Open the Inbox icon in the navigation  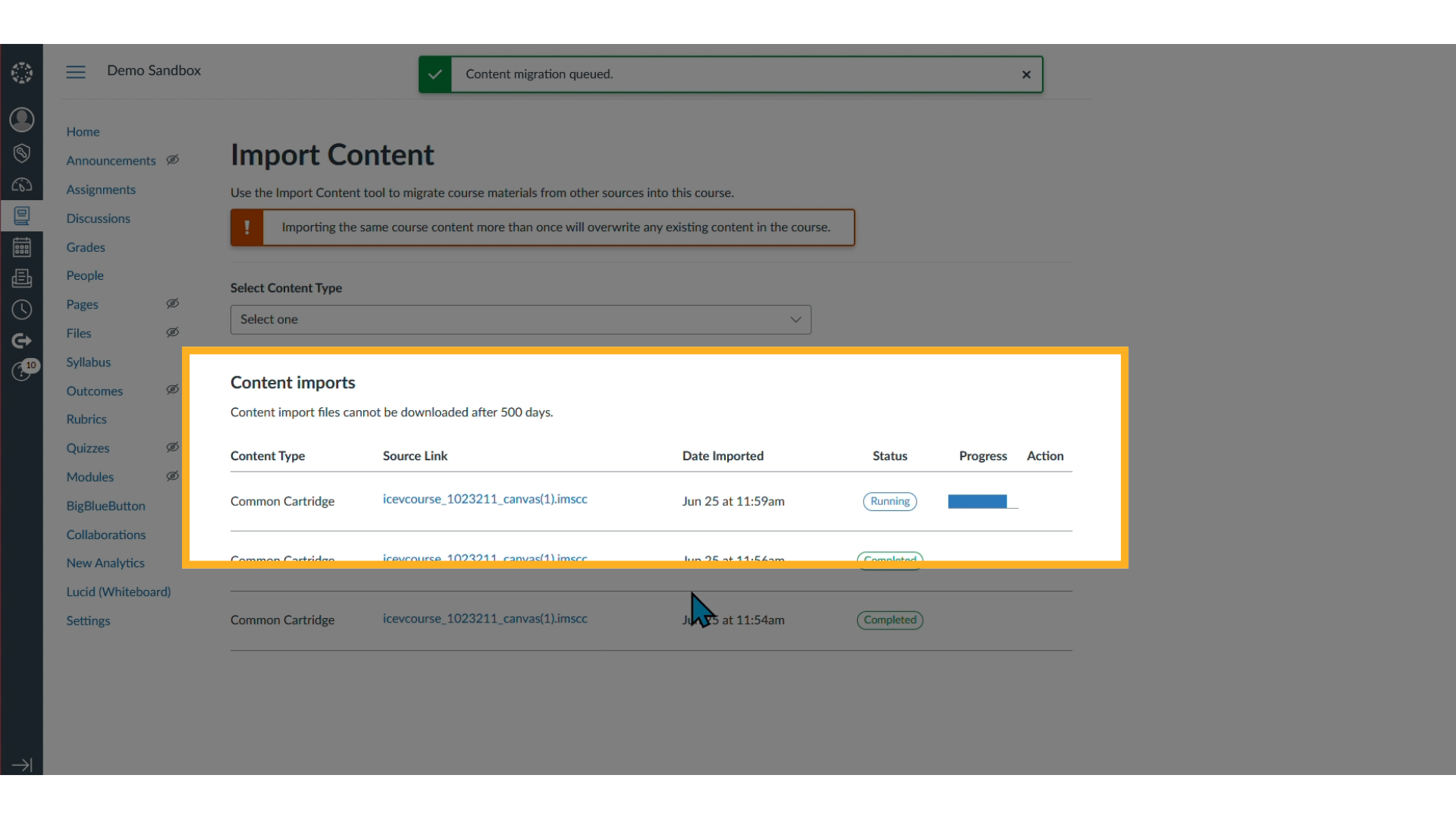[22, 278]
